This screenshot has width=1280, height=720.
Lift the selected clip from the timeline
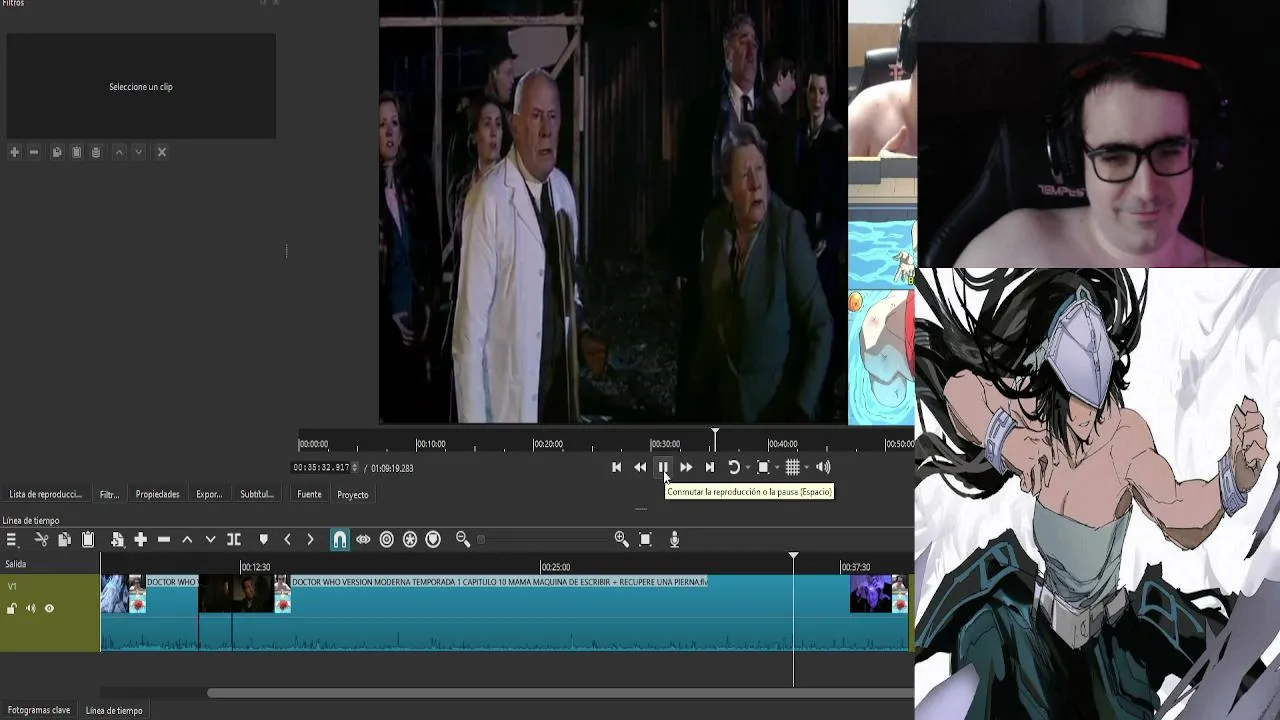click(187, 540)
